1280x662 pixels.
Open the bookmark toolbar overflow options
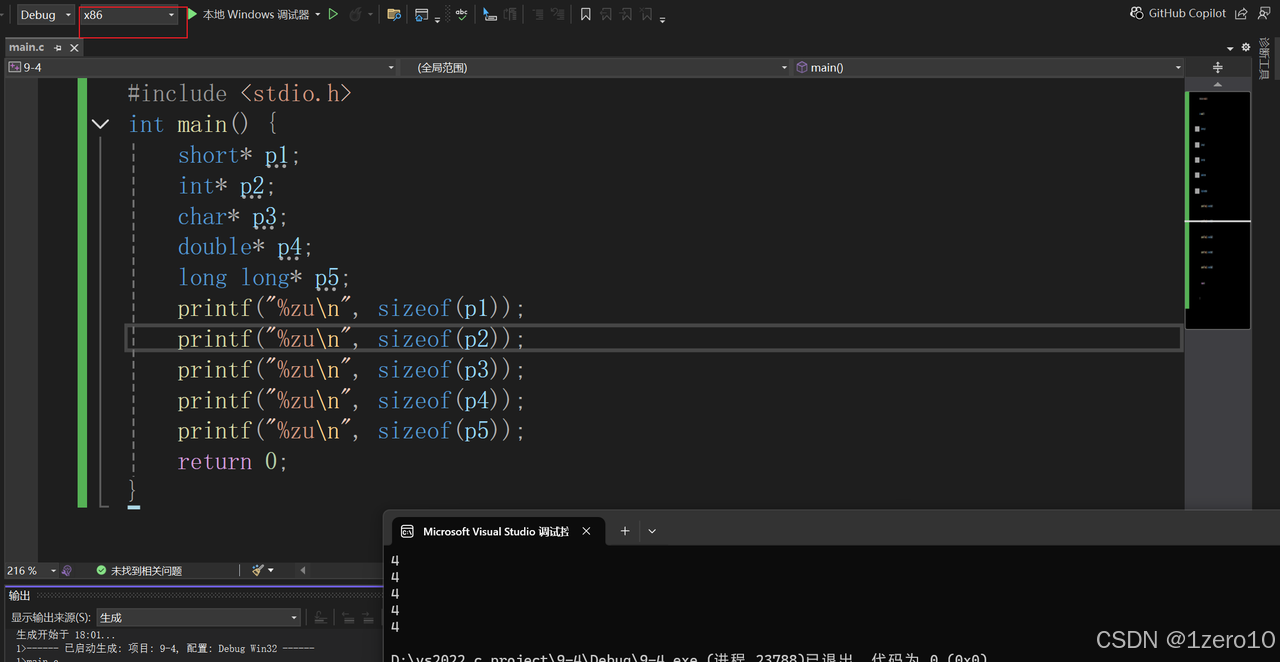pos(663,19)
